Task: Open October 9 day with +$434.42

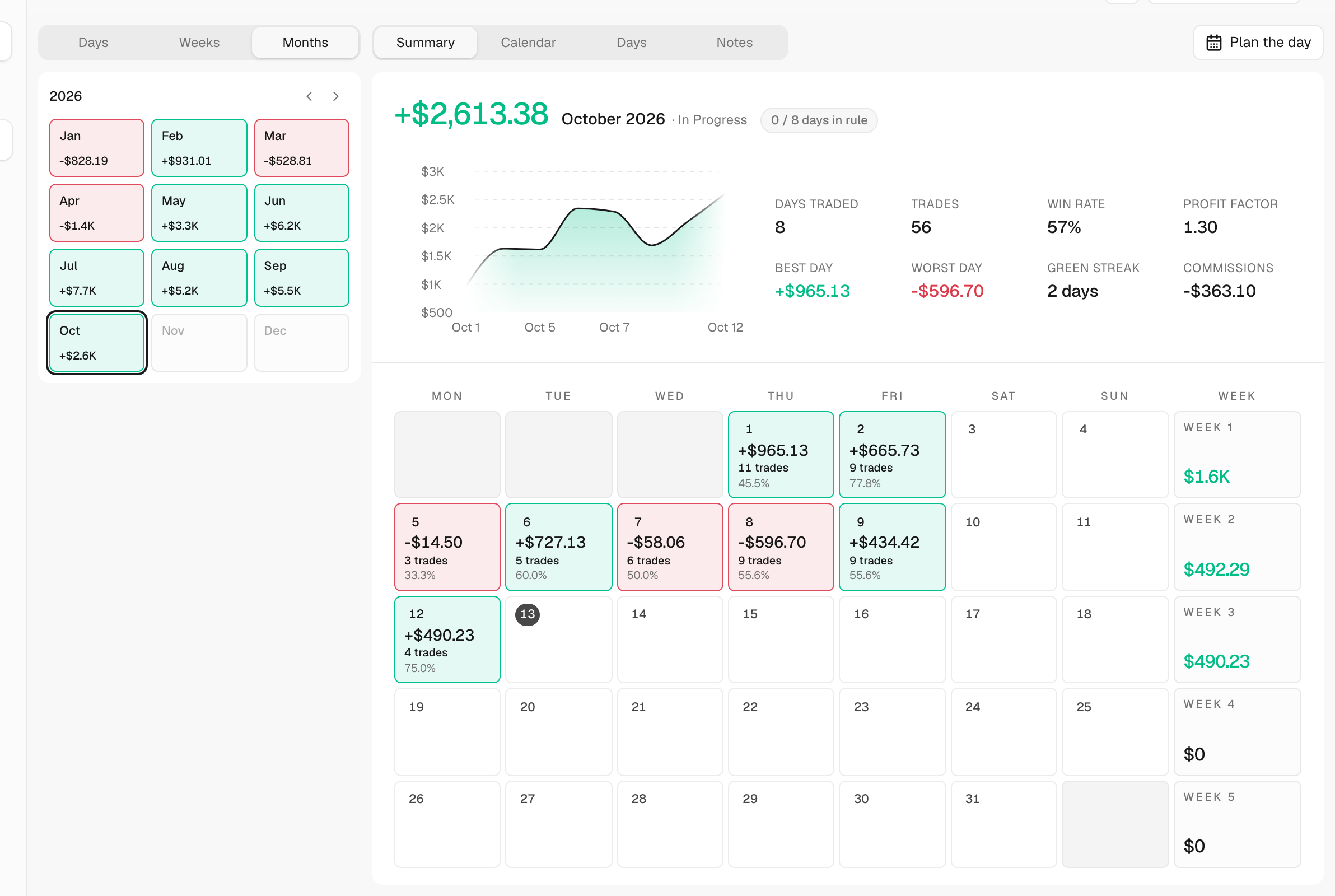Action: tap(892, 548)
